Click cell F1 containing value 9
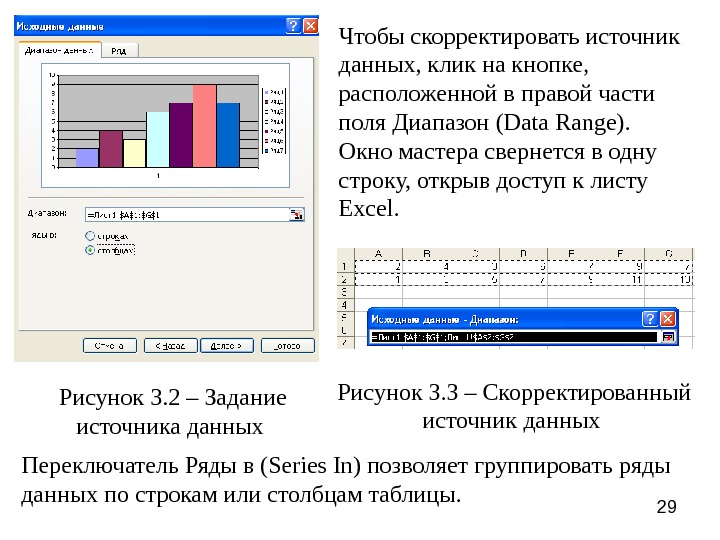Screen dimensions: 720x540 coord(620,266)
